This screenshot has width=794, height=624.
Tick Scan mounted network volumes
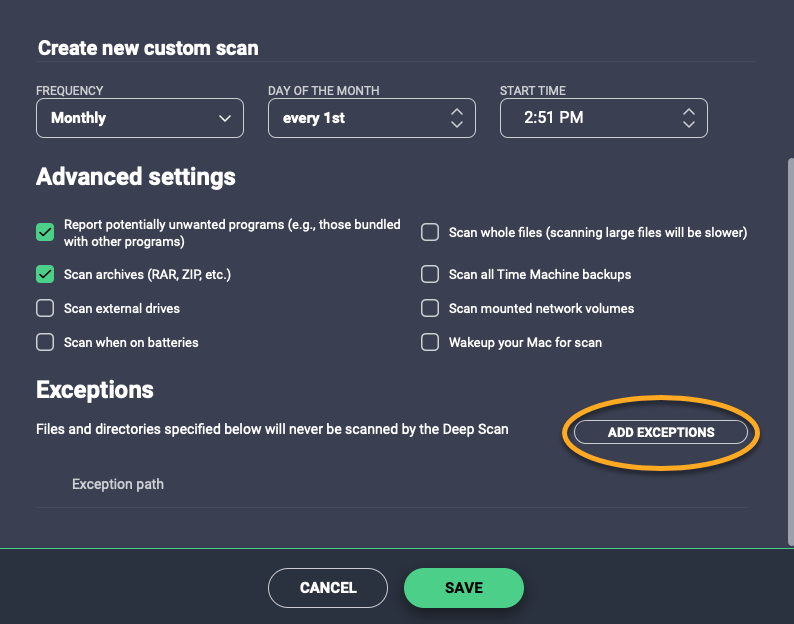click(x=430, y=308)
